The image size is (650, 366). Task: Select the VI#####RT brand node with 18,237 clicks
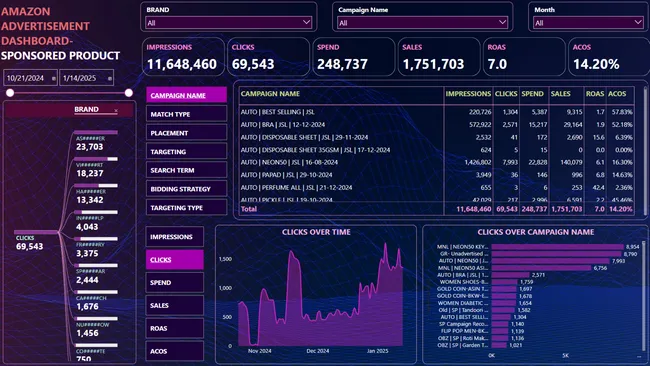96,167
